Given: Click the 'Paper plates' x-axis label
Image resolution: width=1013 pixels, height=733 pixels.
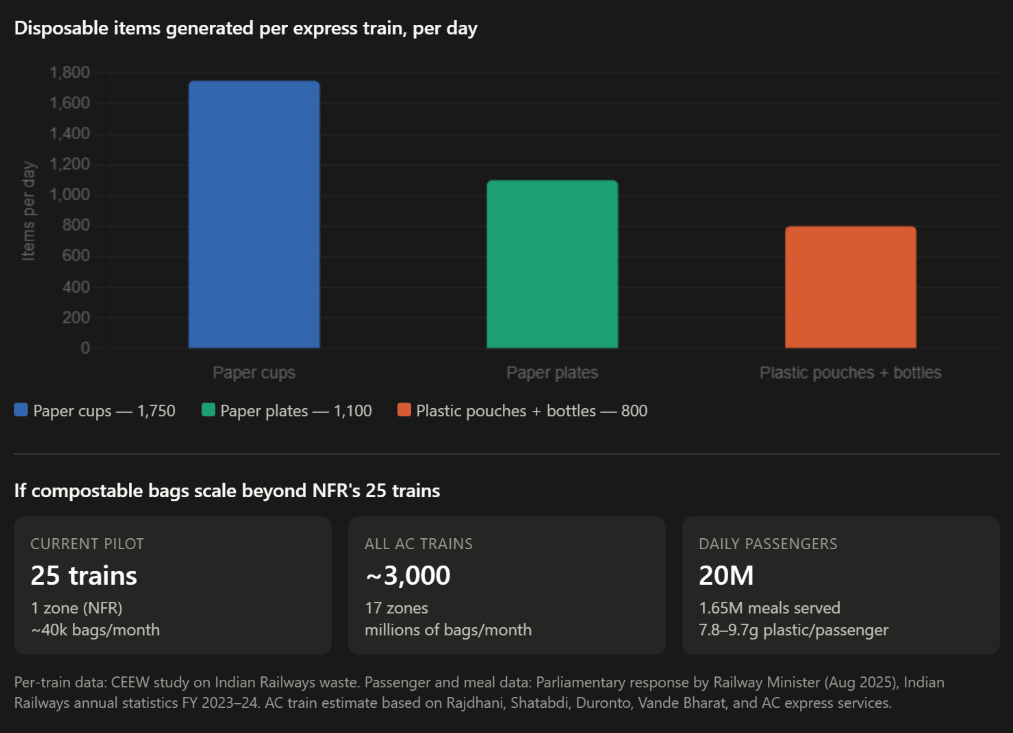Looking at the screenshot, I should (552, 373).
